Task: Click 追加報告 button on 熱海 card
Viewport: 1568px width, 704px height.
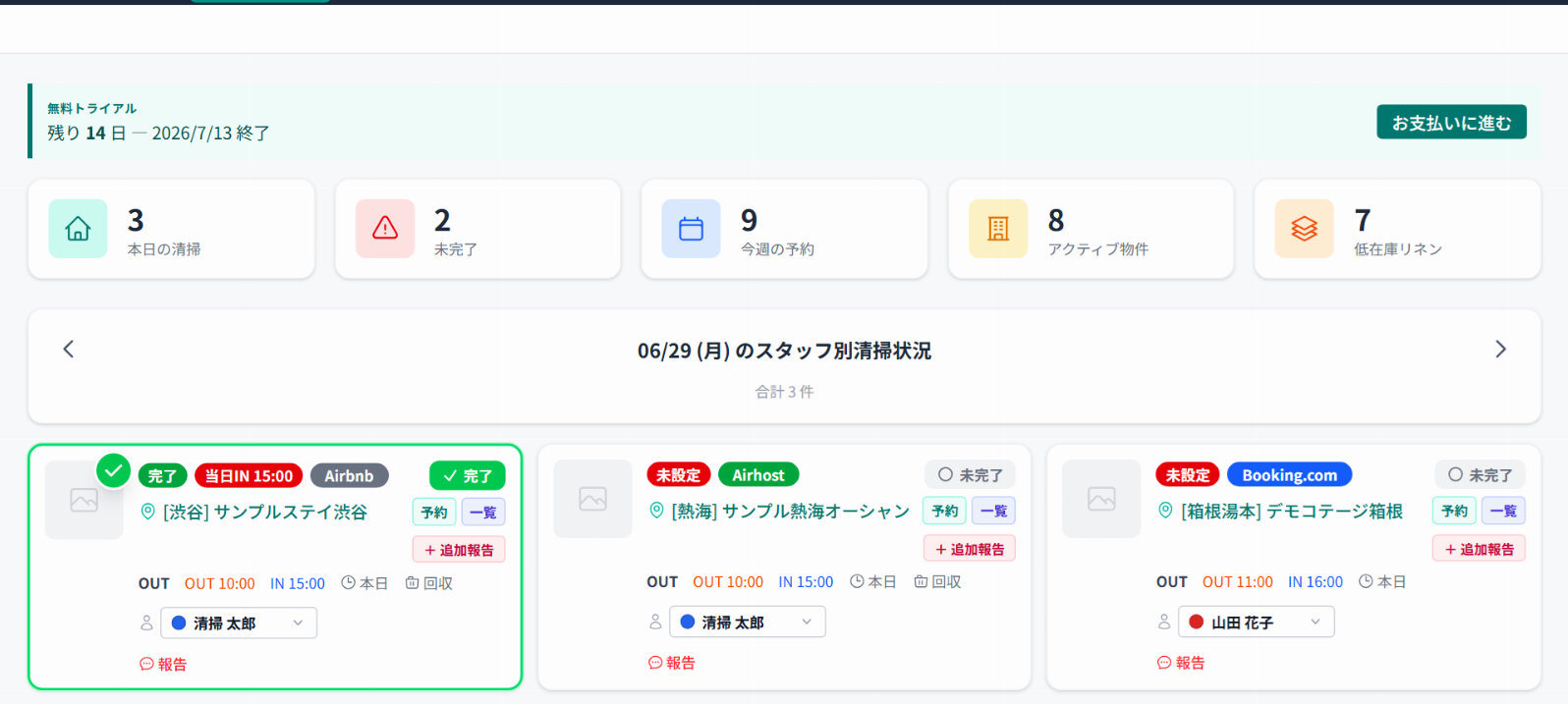Action: click(x=970, y=549)
